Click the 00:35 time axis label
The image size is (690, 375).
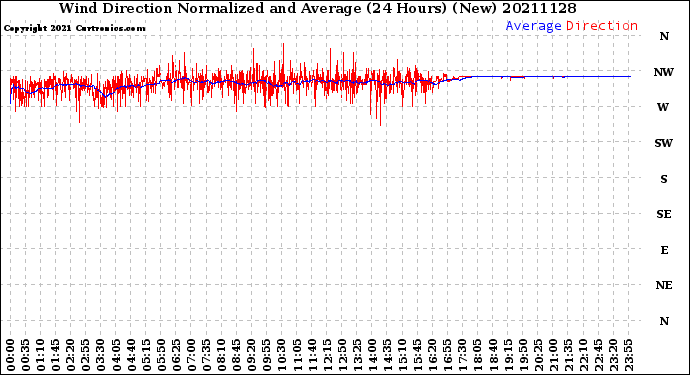pyautogui.click(x=26, y=356)
